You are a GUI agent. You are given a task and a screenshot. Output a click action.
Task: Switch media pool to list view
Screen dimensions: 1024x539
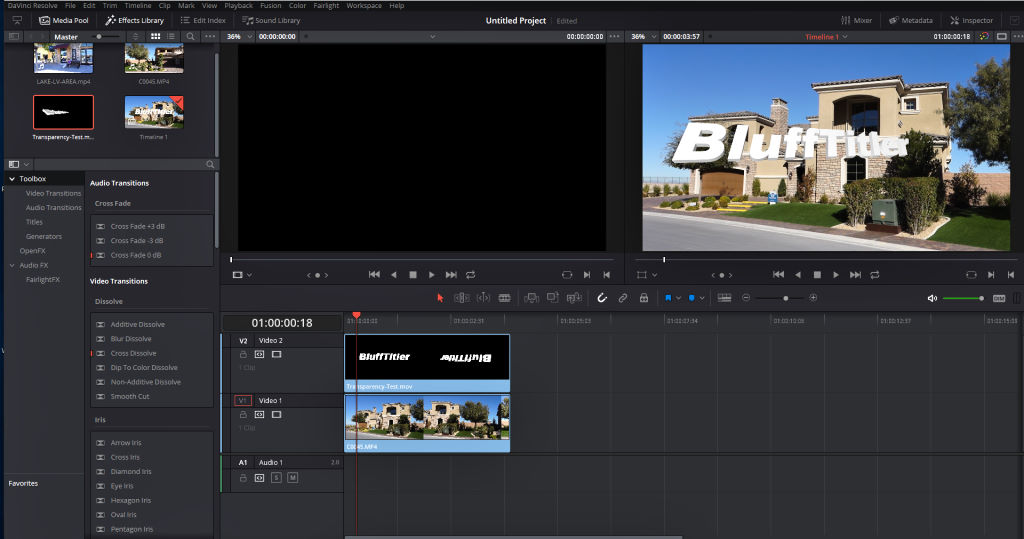tap(171, 37)
